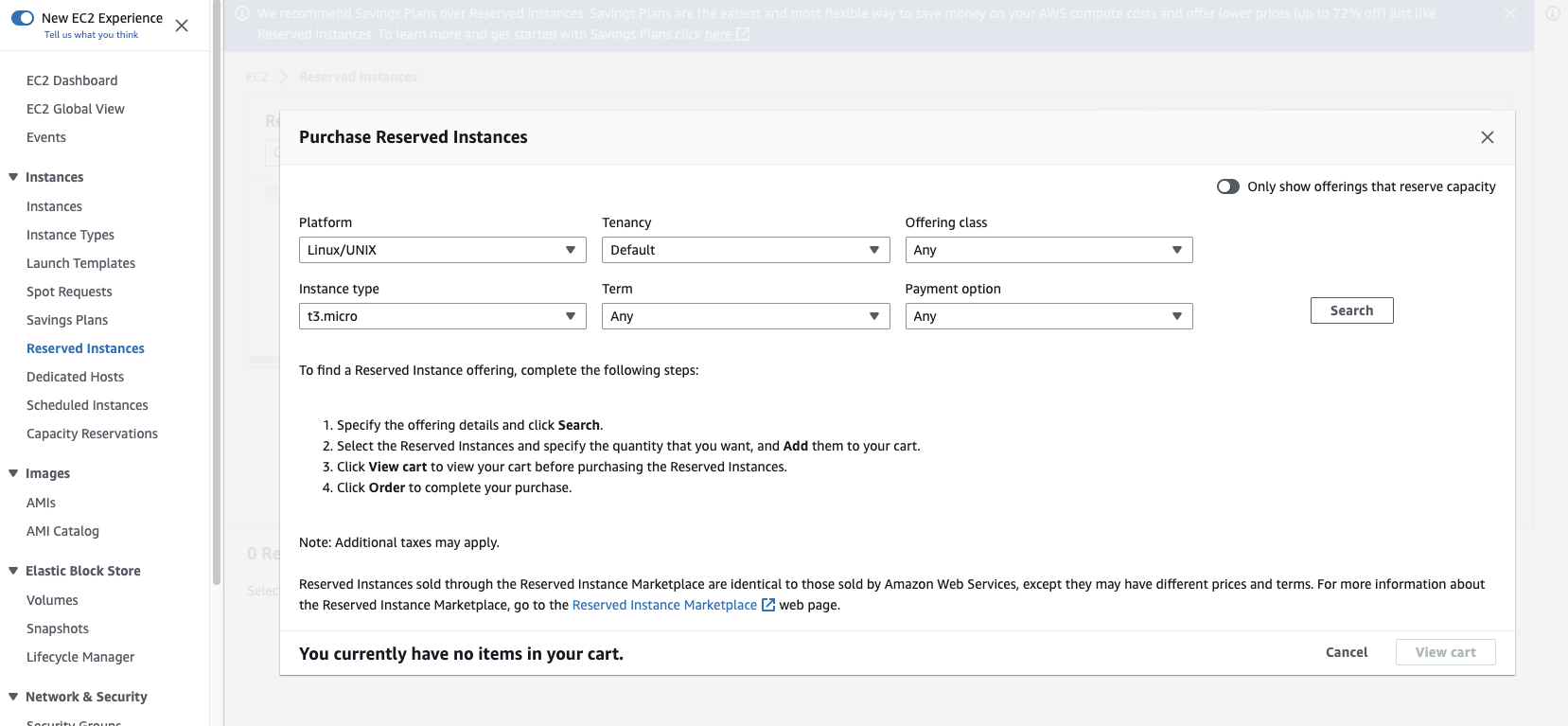Click the Search button
Viewport: 1568px width, 726px height.
point(1351,310)
